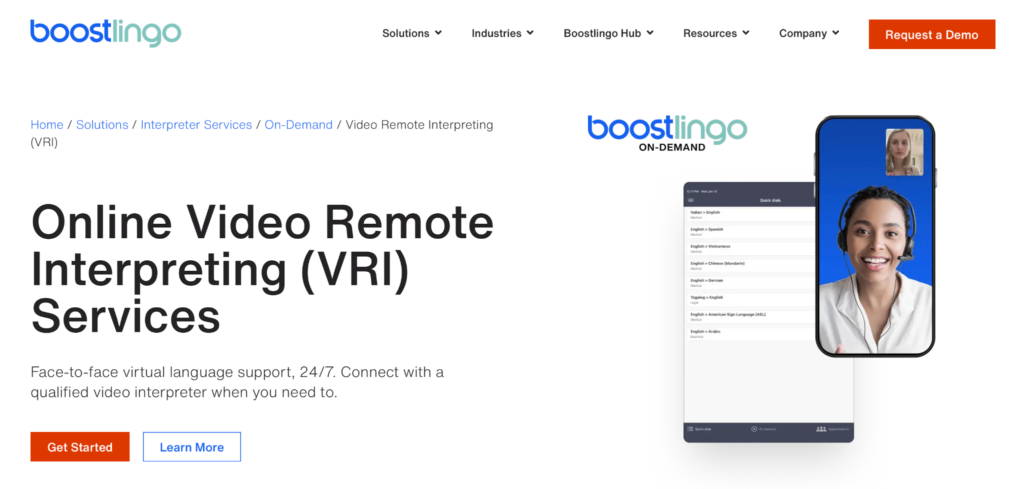This screenshot has width=1024, height=489.
Task: Open the Solutions navigation menu
Action: tap(412, 33)
